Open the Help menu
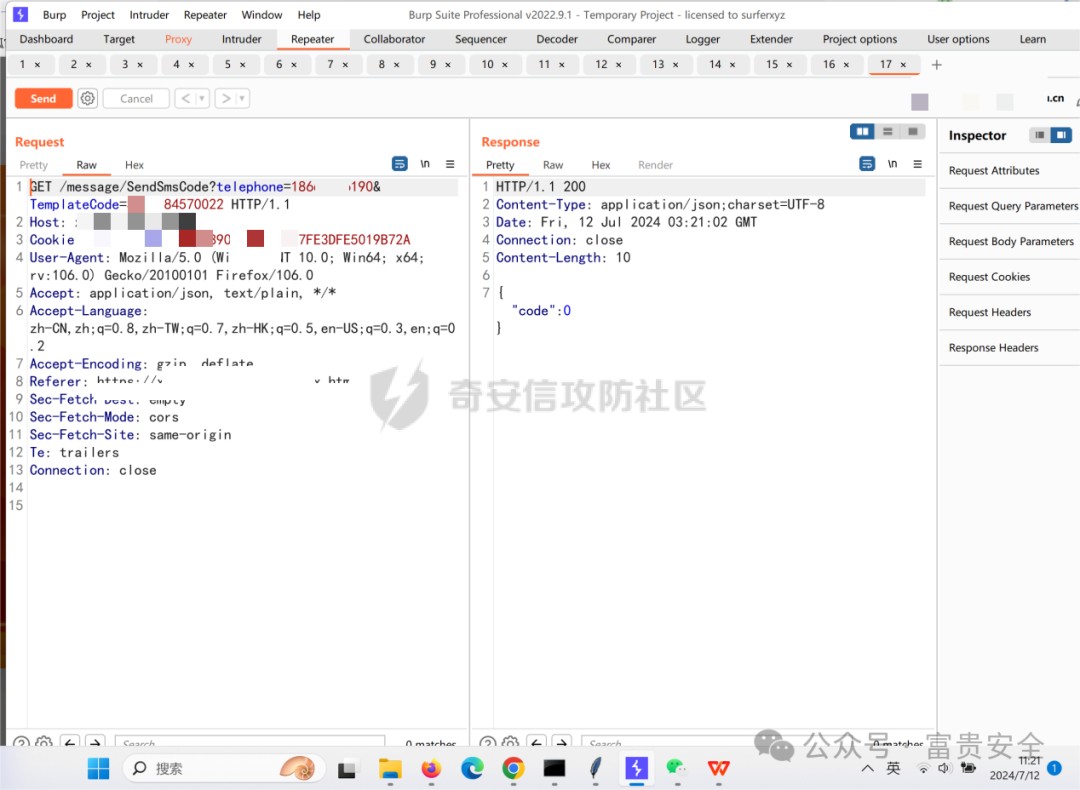This screenshot has height=790, width=1080. [309, 14]
